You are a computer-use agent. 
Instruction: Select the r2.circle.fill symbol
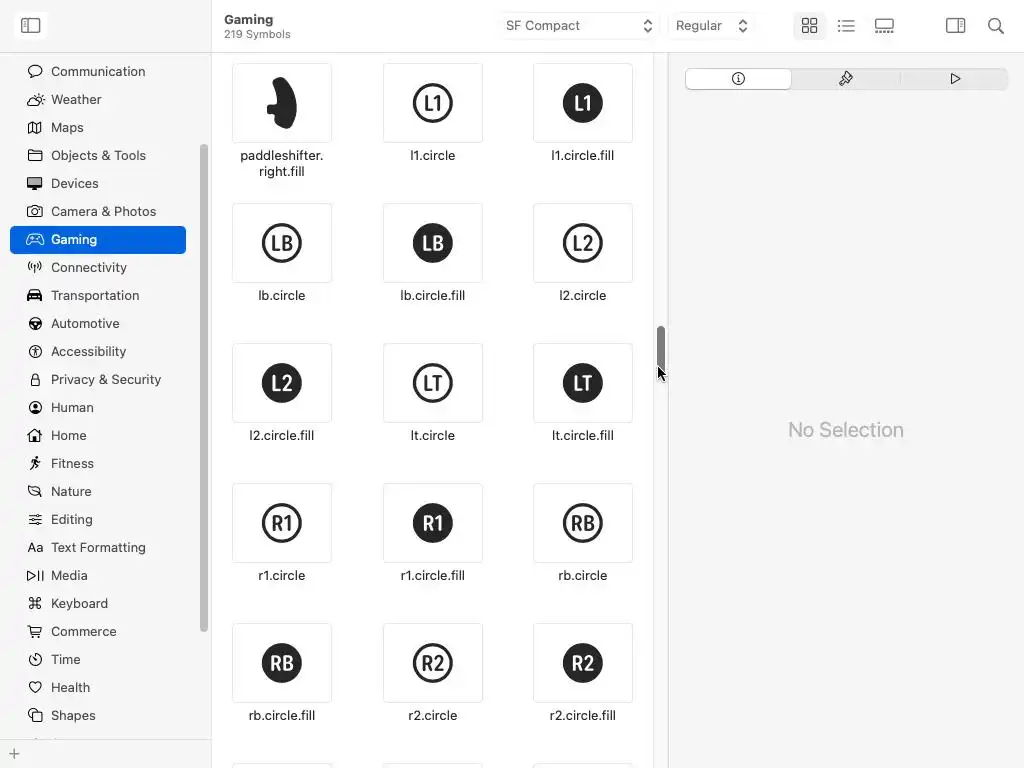tap(583, 663)
